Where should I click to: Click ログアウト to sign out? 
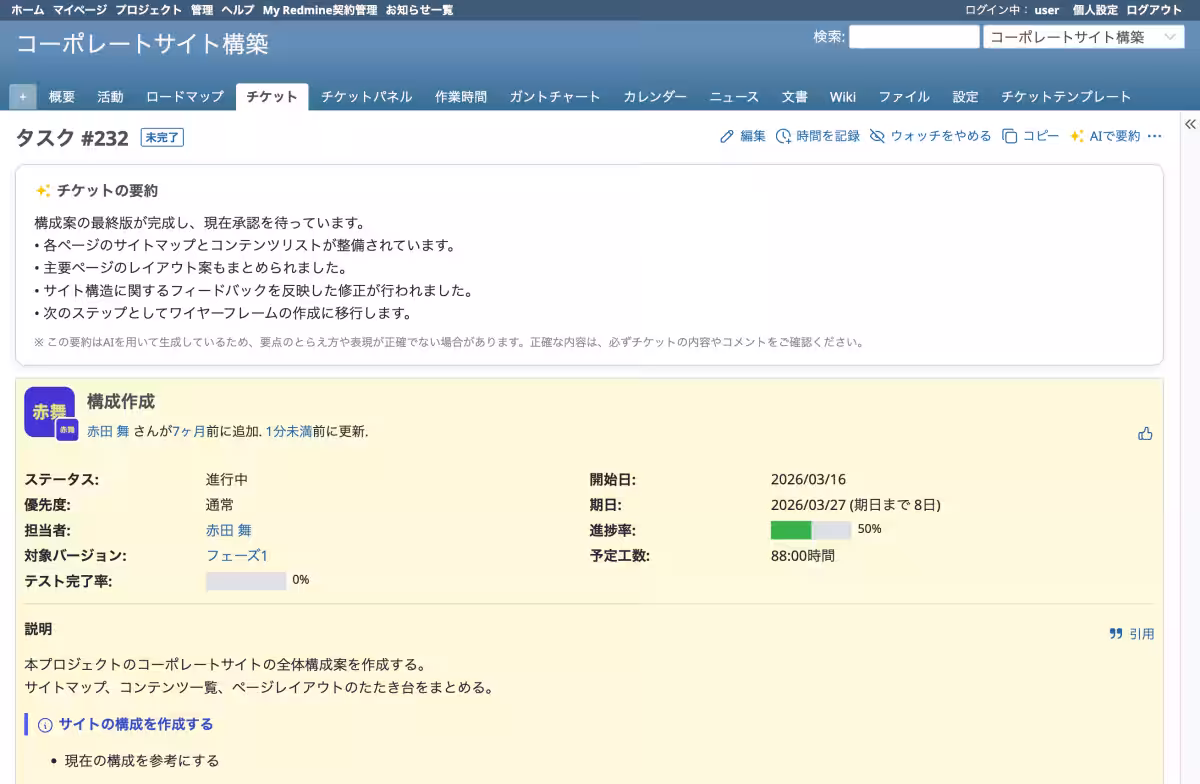pos(1153,9)
